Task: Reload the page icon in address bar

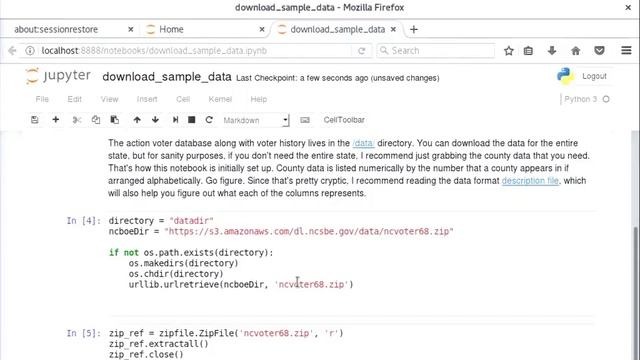Action: coord(362,51)
